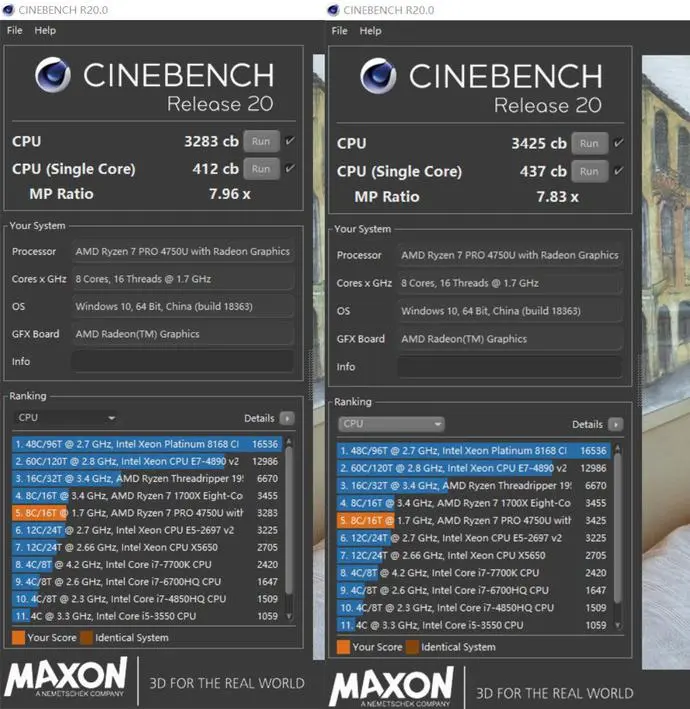Click 3425 cb CPU score value
Viewport: 690px width, 709px height.
click(539, 143)
